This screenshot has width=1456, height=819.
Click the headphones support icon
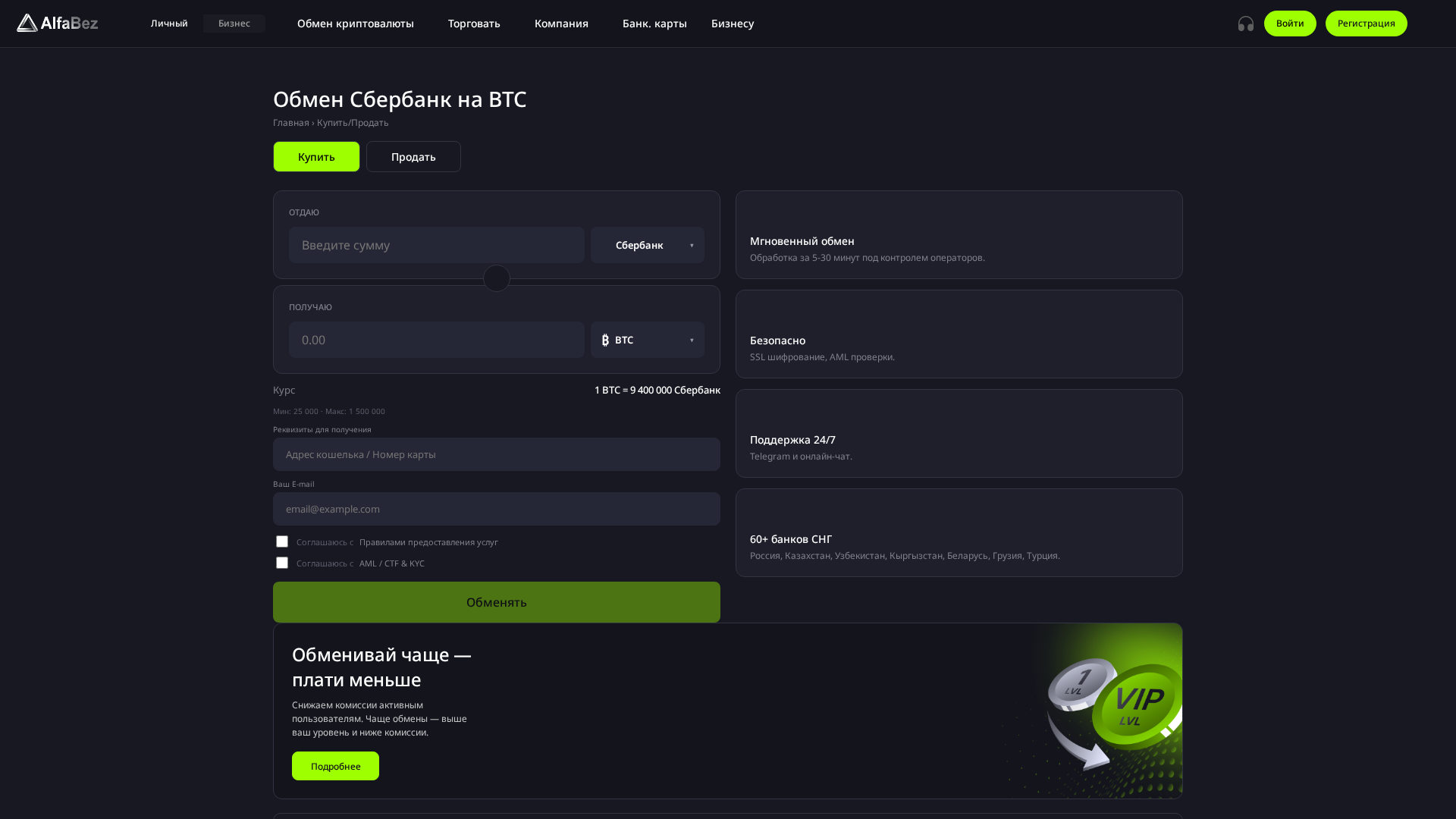tap(1246, 24)
